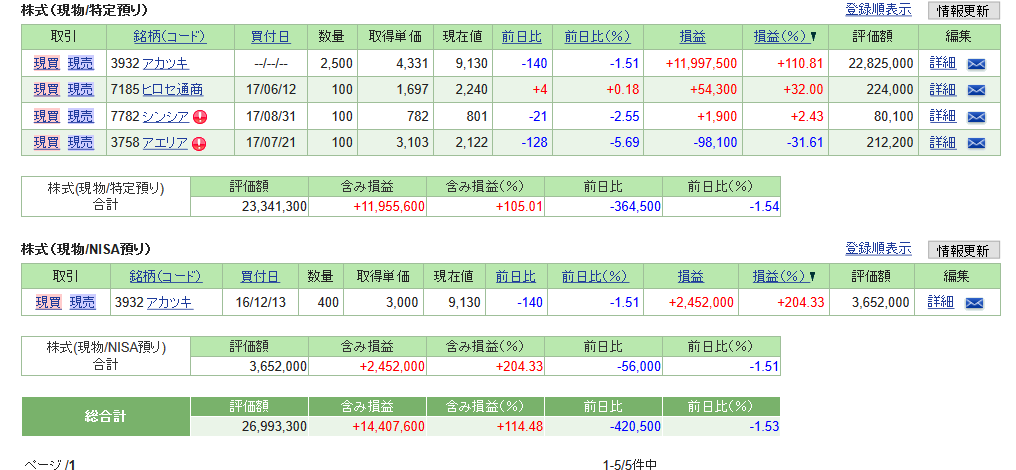
Task: Click 現買 for アカツキ 2,500 shares
Action: point(46,63)
